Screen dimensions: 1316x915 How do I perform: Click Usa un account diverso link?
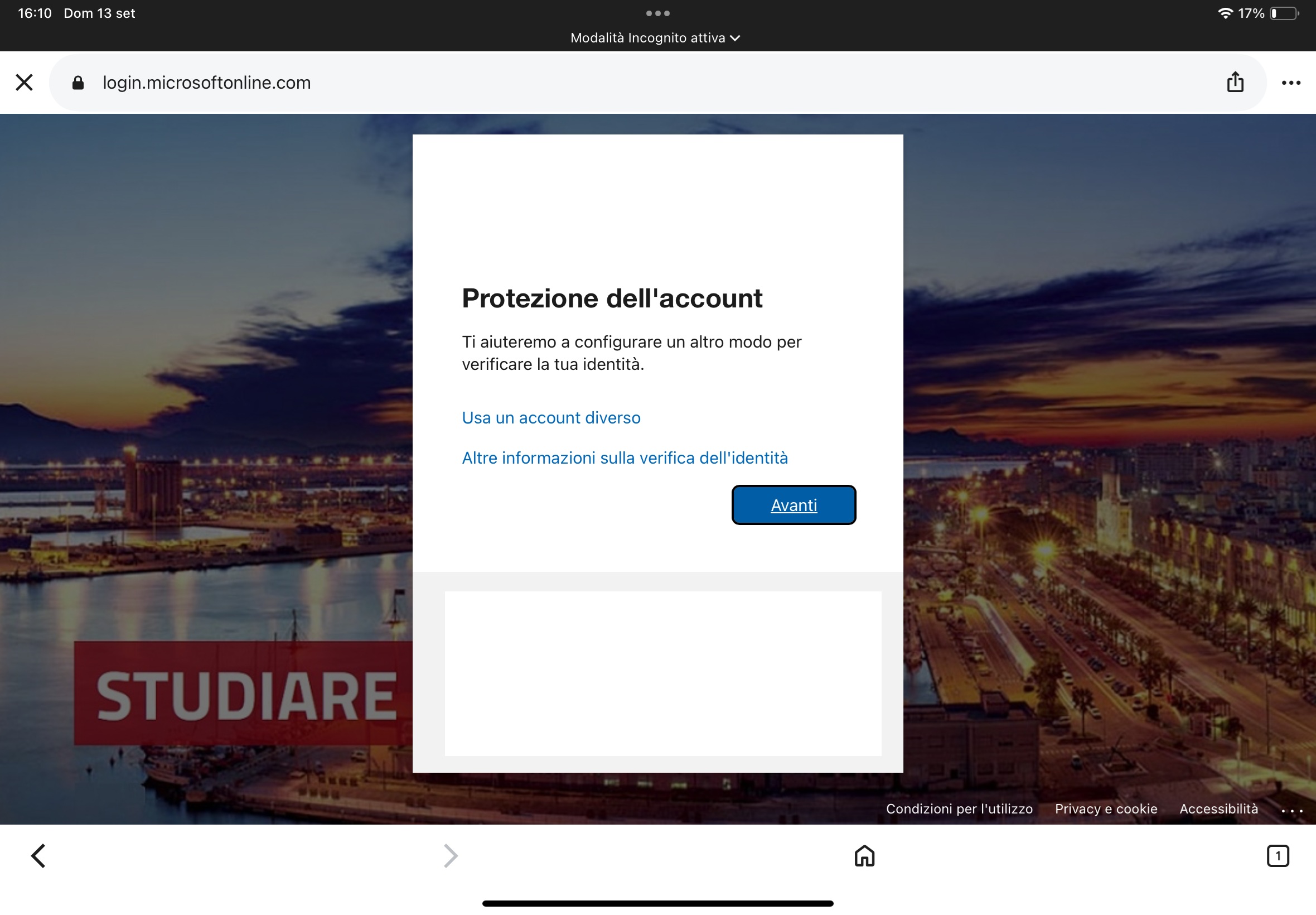coord(551,417)
